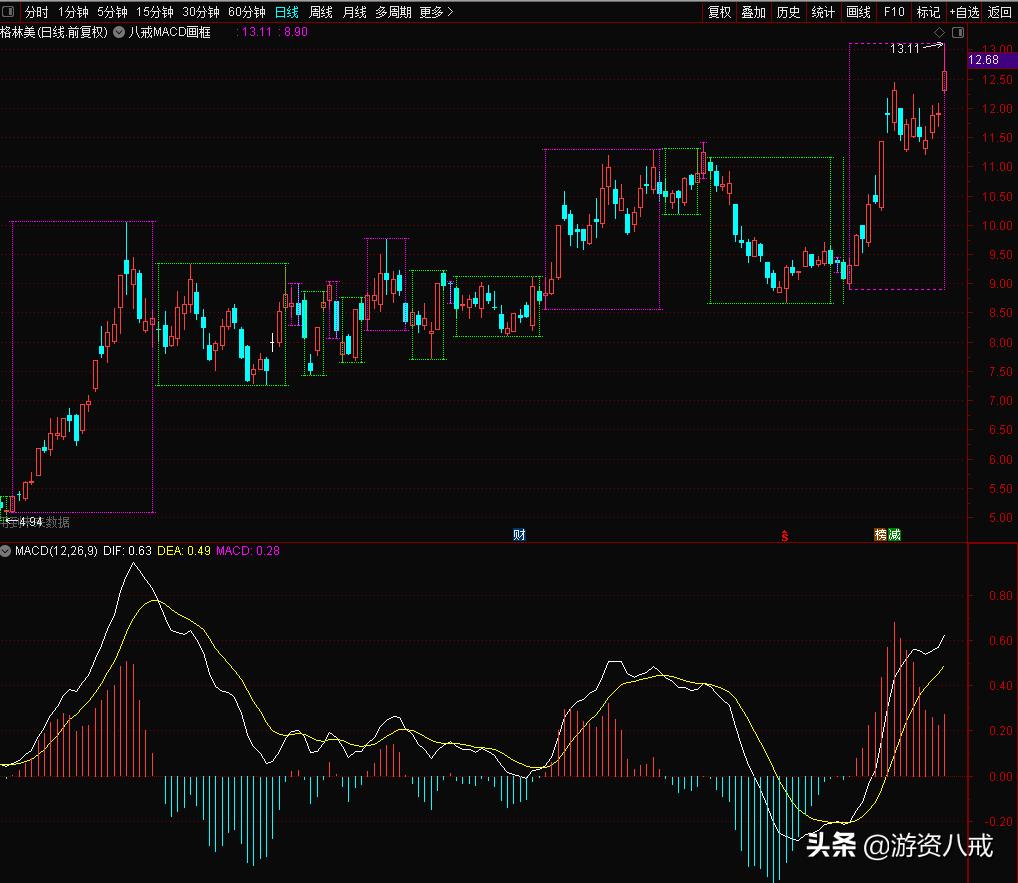
Task: Add stock via +自选 button
Action: point(965,13)
